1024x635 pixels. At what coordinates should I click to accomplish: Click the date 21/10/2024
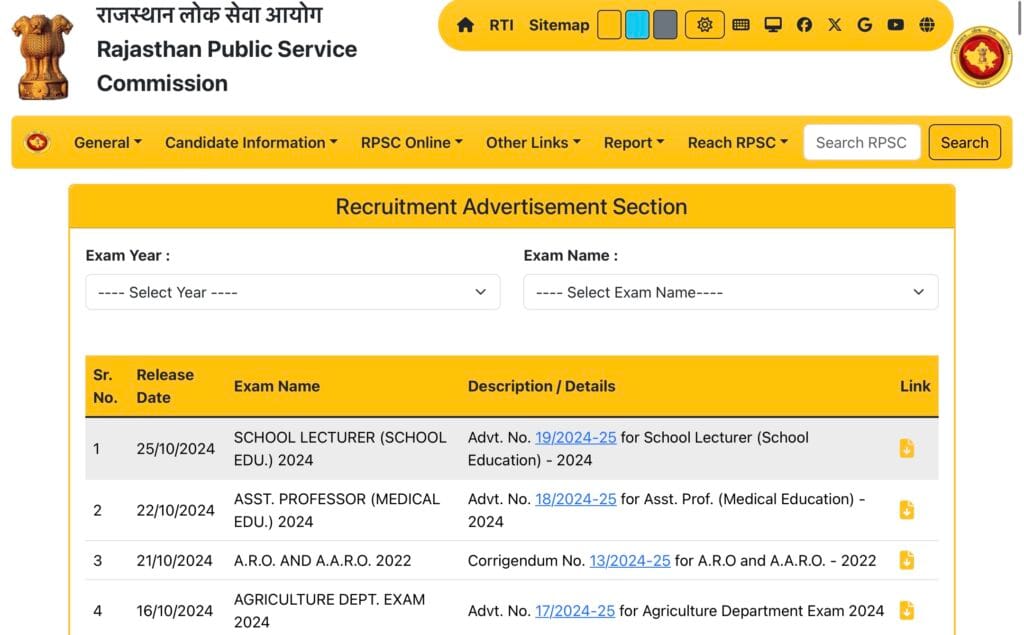click(174, 560)
